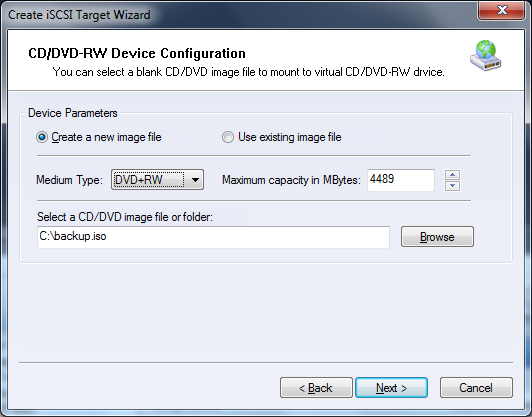Click the Browse button

[x=437, y=236]
